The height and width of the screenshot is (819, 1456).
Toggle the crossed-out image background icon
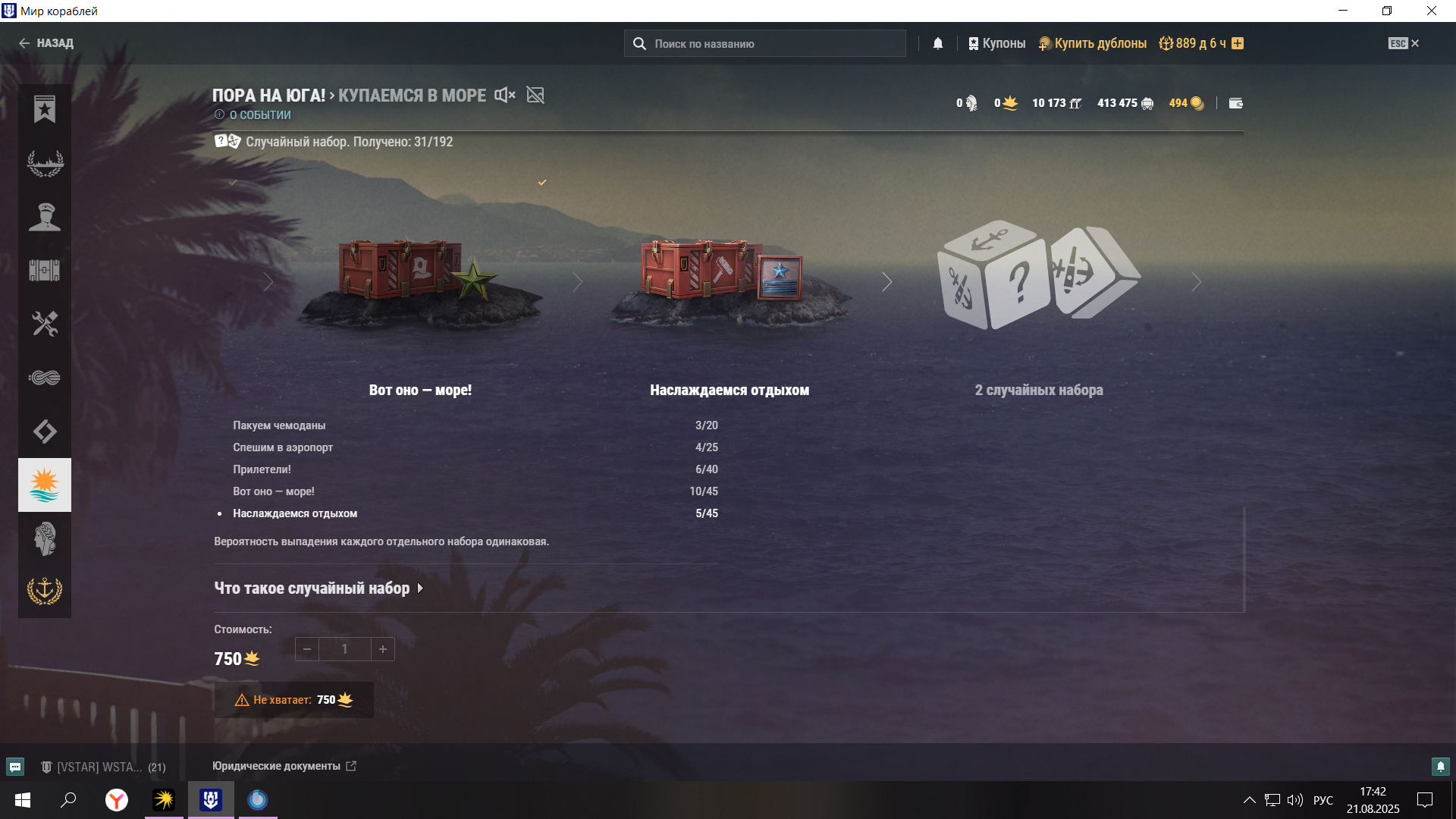[x=535, y=95]
